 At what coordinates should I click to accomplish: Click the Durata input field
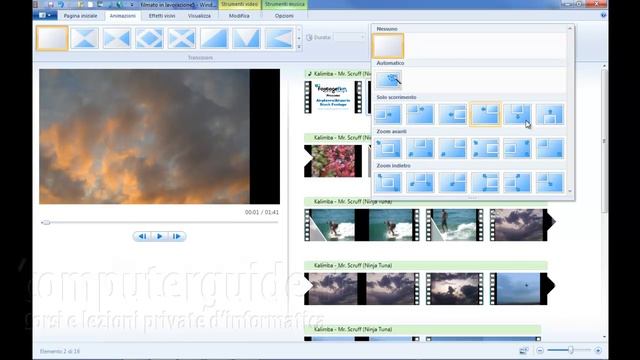coord(347,37)
